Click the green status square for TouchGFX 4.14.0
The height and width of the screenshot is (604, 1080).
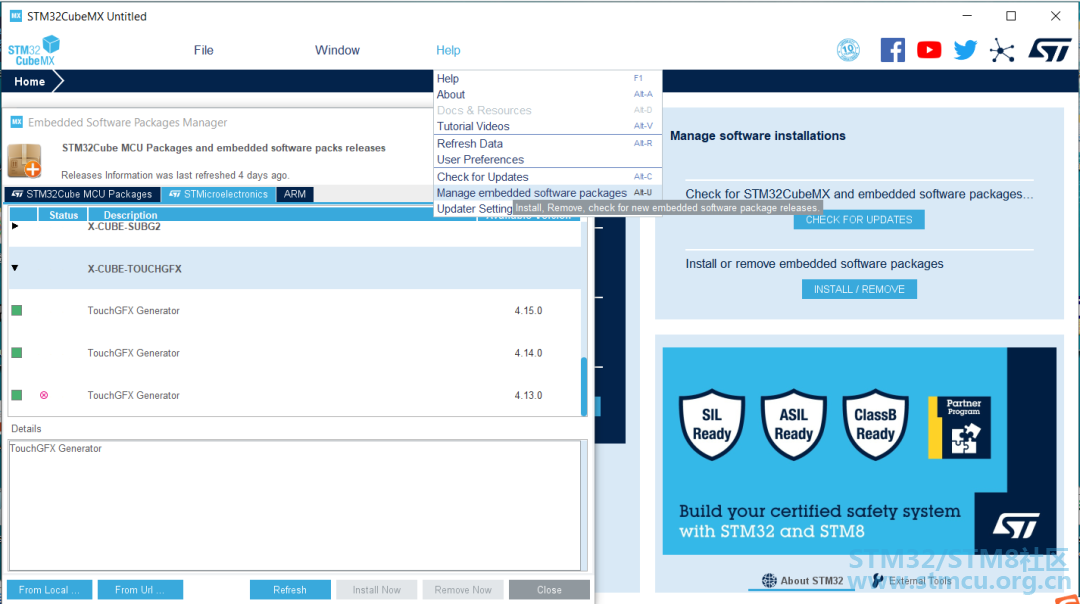(17, 353)
